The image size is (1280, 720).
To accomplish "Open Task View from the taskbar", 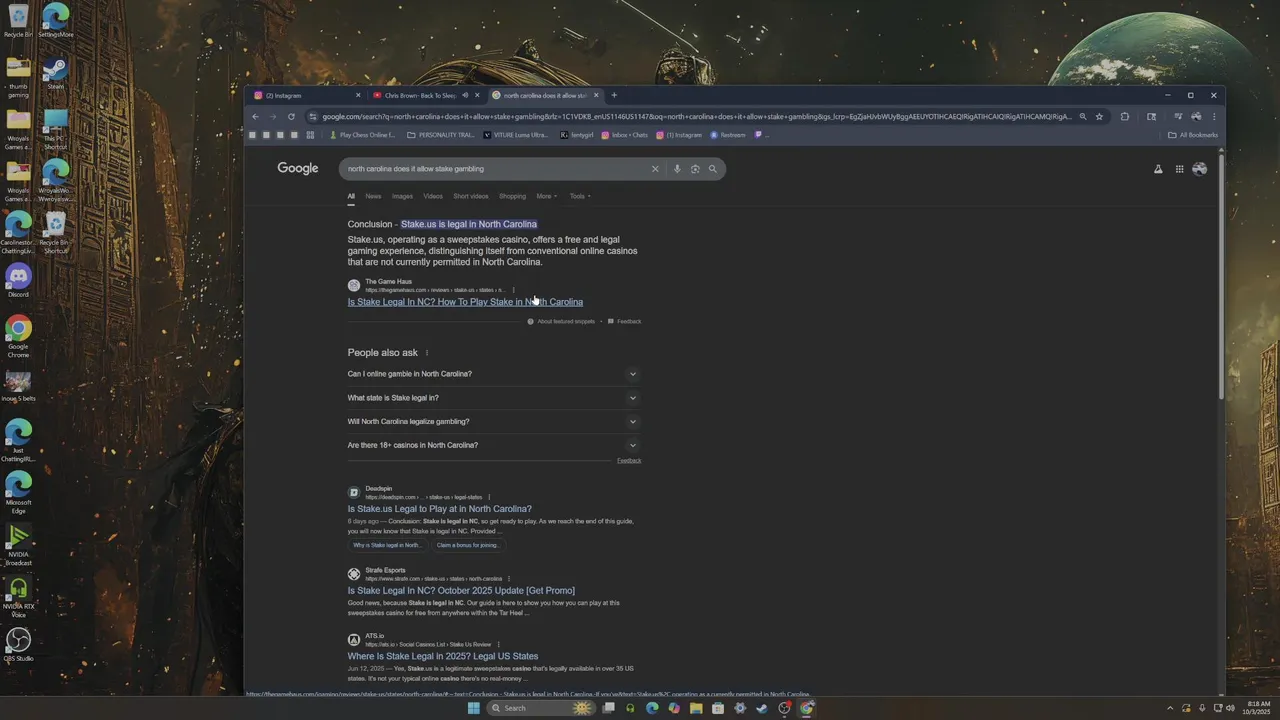I will (608, 708).
